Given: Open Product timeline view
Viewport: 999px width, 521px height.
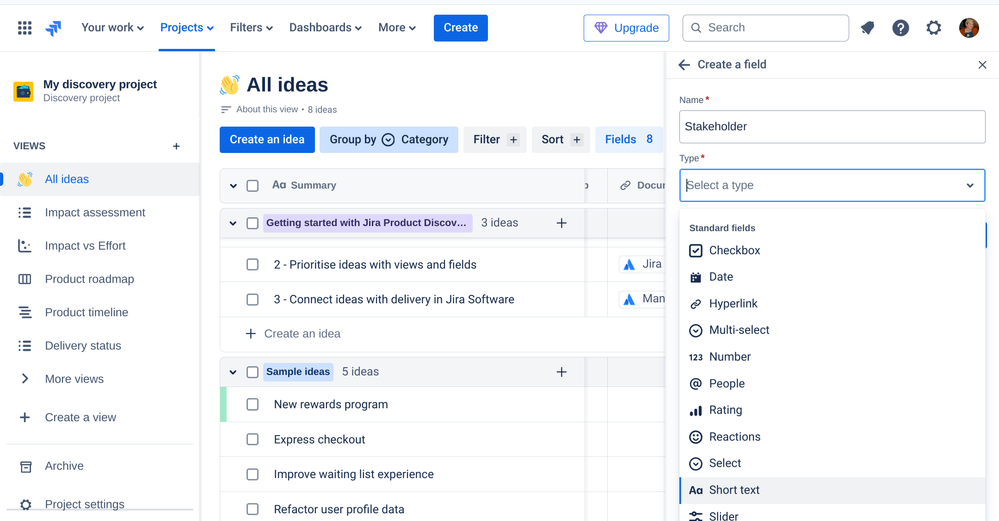Looking at the screenshot, I should tap(99, 313).
